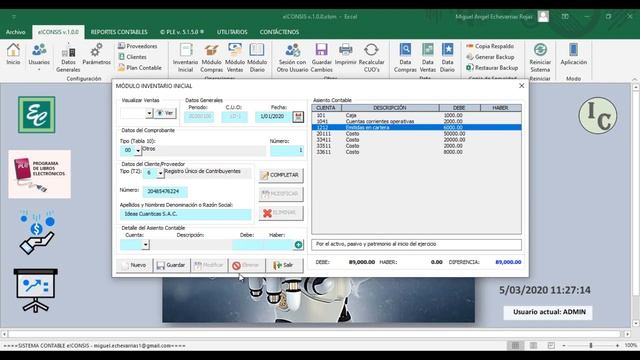This screenshot has height=360, width=640.
Task: Click the Debe amount input field
Action: coord(248,244)
